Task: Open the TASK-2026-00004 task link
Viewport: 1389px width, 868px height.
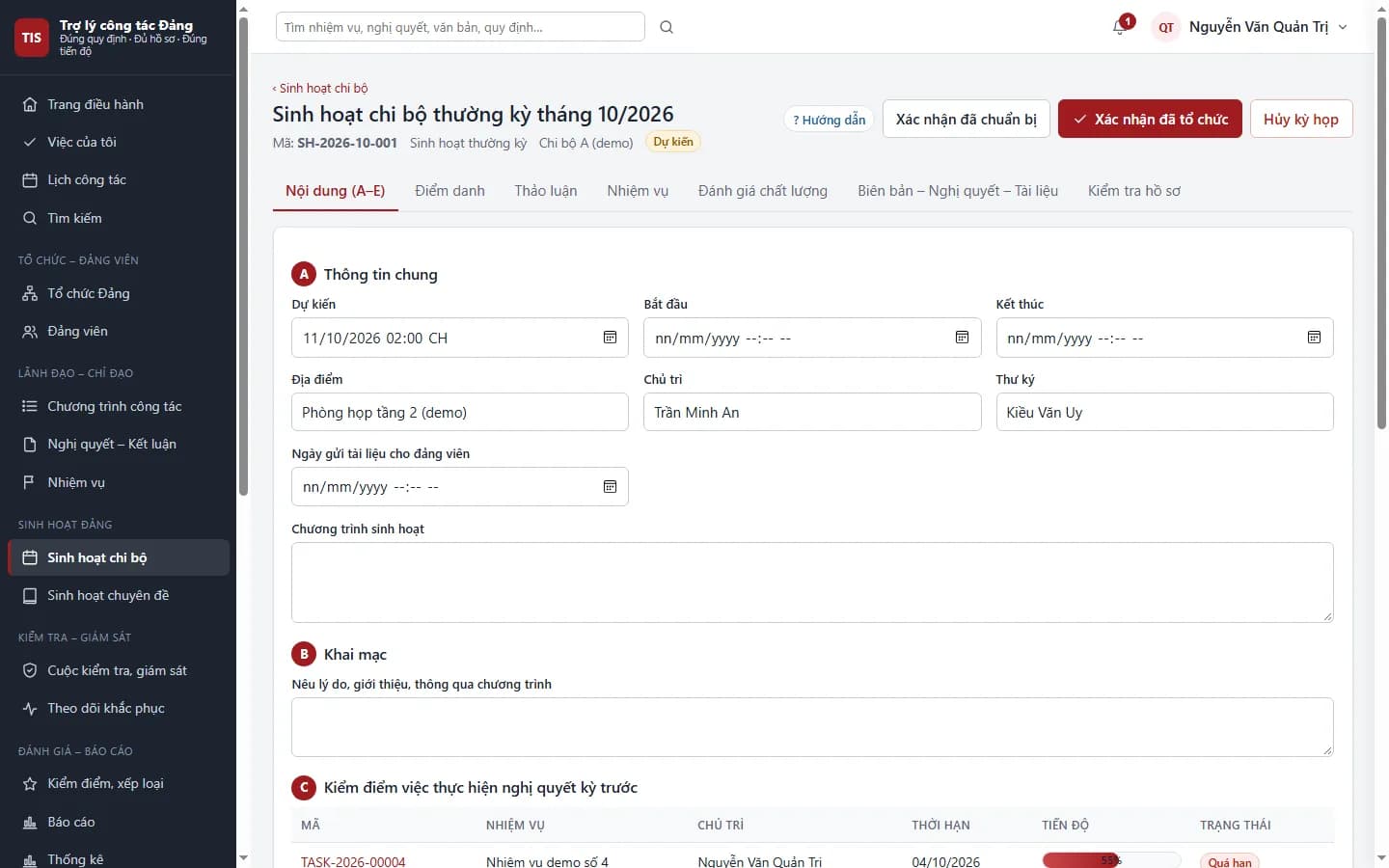Action: [353, 861]
